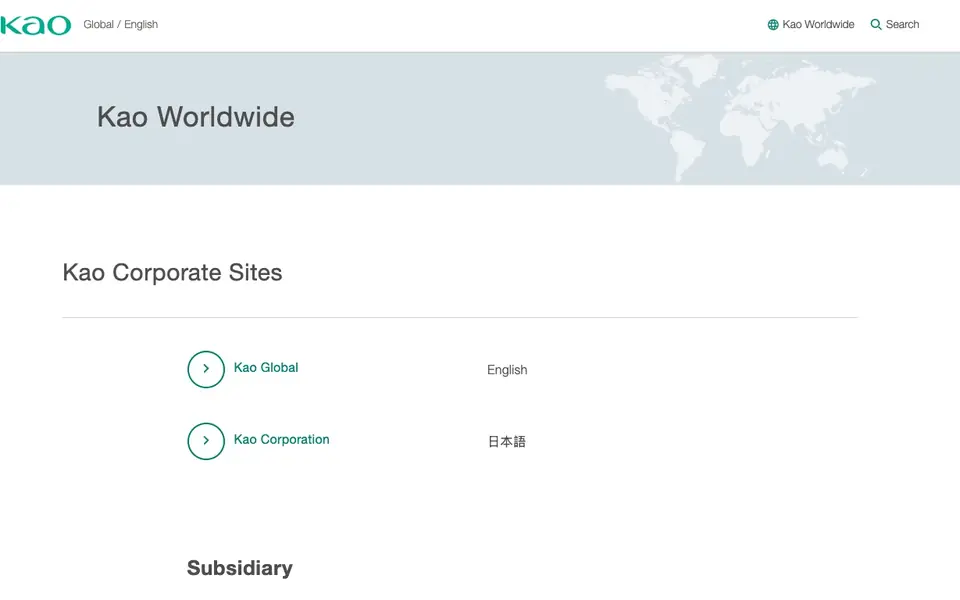The image size is (960, 600).
Task: Open the Kao Corporation site link
Action: pyautogui.click(x=282, y=440)
